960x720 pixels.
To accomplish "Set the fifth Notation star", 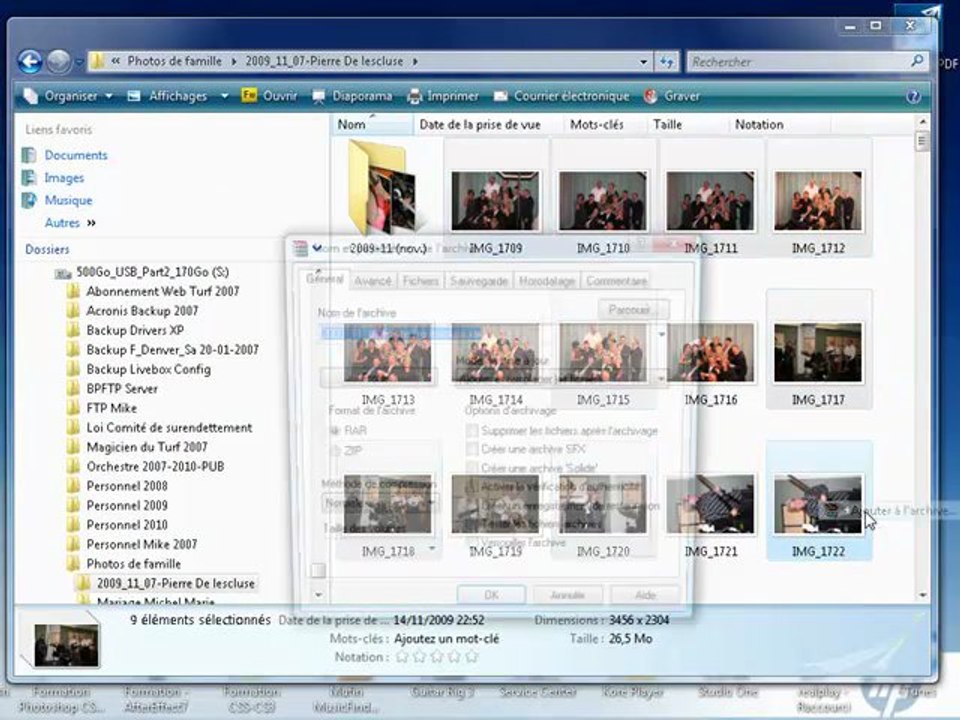I will point(471,657).
